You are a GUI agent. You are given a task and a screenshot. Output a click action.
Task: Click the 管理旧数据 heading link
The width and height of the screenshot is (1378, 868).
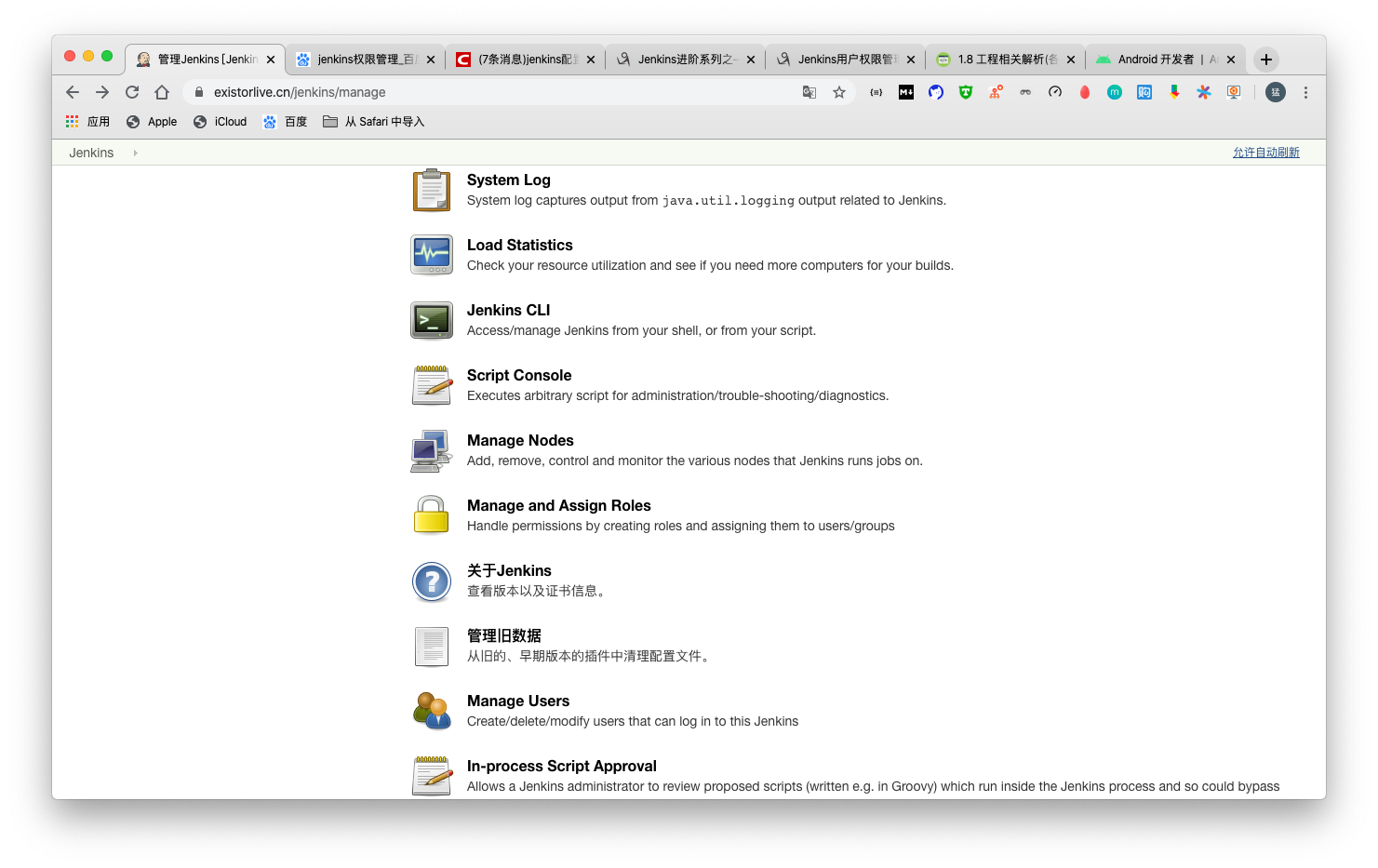503,635
